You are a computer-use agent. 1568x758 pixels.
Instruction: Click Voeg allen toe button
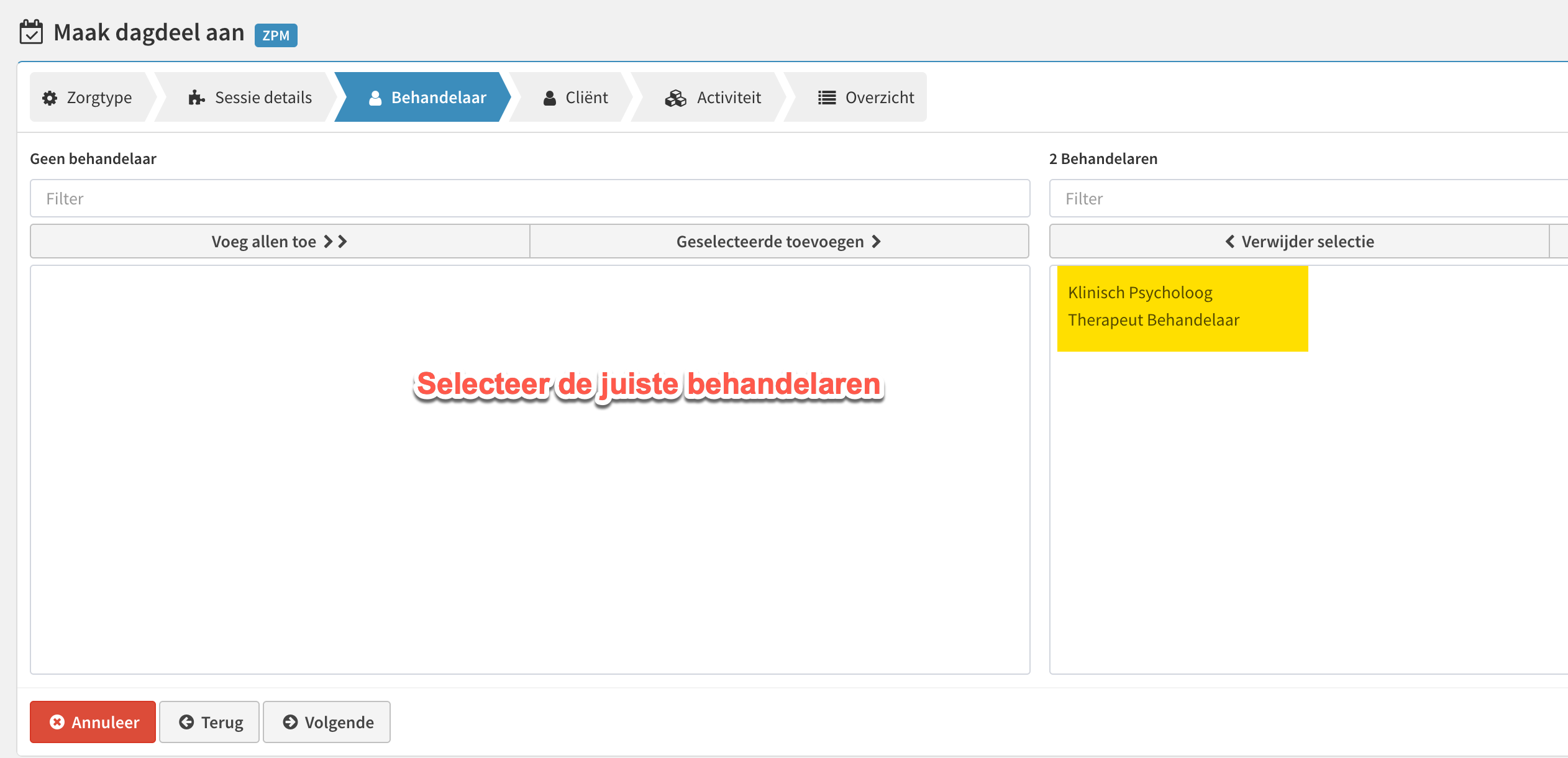tap(280, 241)
